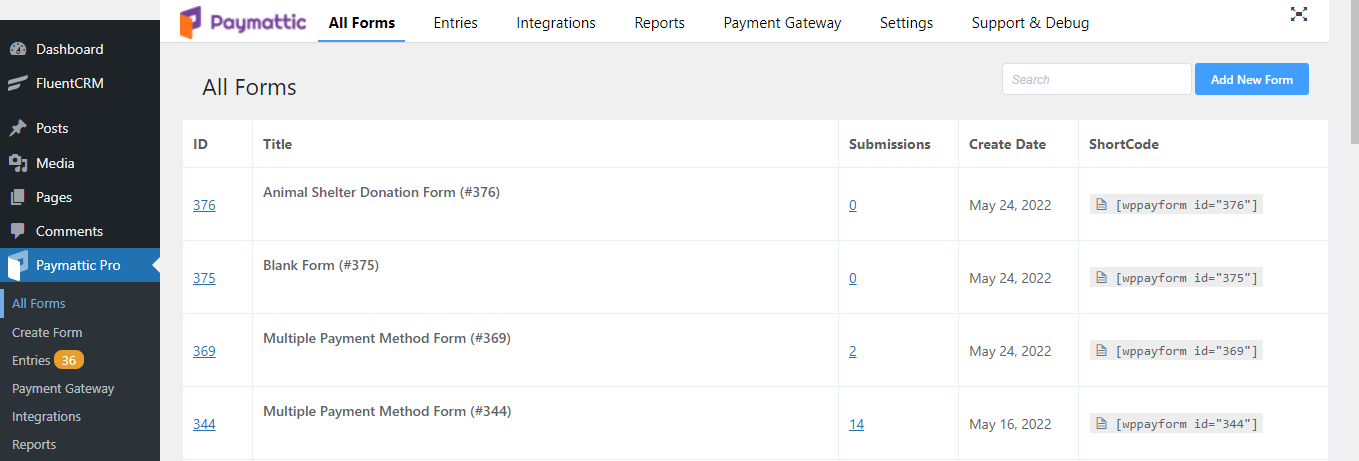This screenshot has height=461, width=1359.
Task: Click the Add New Form button
Action: (x=1252, y=79)
